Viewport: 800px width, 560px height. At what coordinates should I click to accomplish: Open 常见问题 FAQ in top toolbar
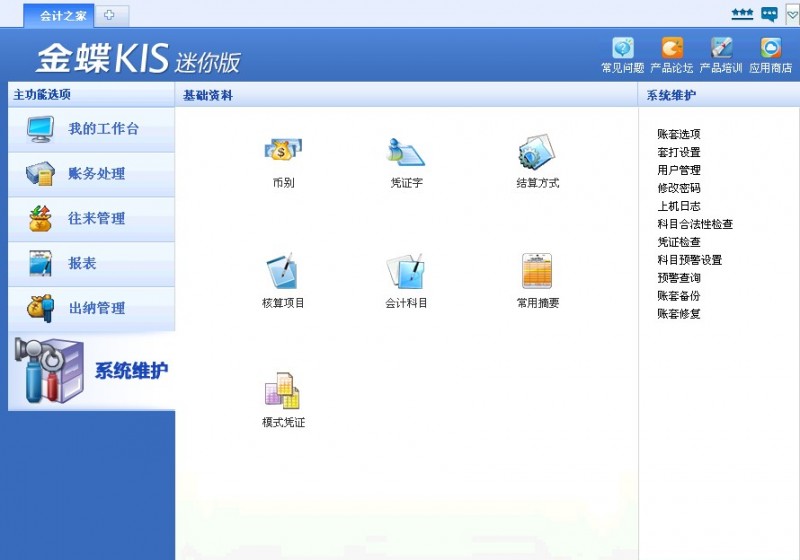(622, 48)
